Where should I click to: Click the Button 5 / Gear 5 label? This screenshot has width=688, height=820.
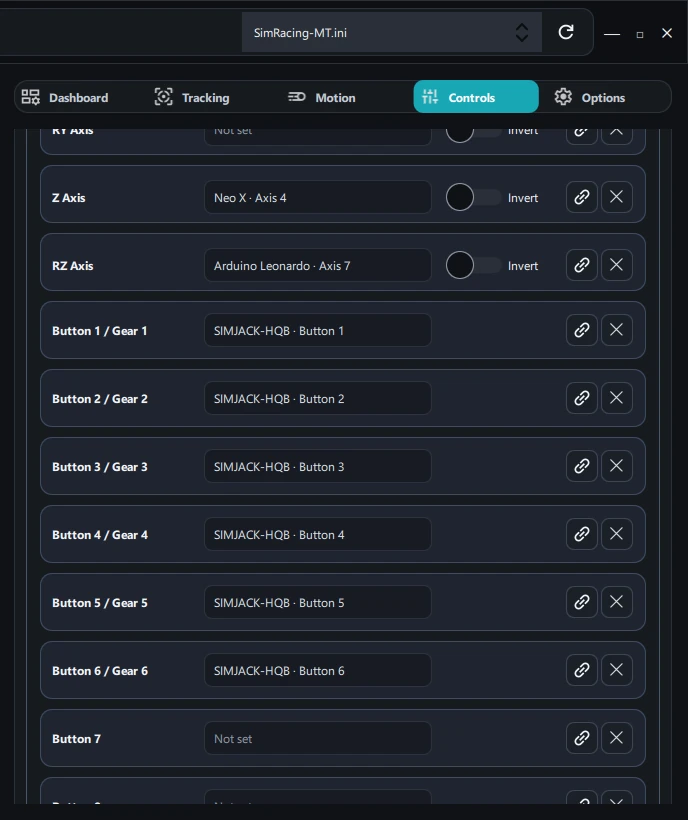[100, 602]
